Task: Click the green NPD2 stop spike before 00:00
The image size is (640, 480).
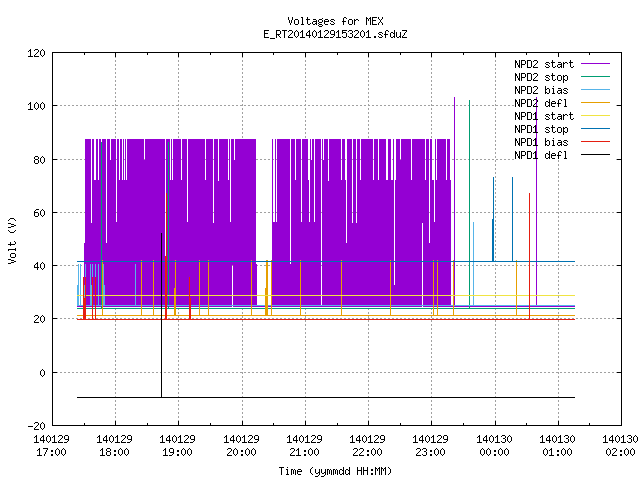Action: 469,204
